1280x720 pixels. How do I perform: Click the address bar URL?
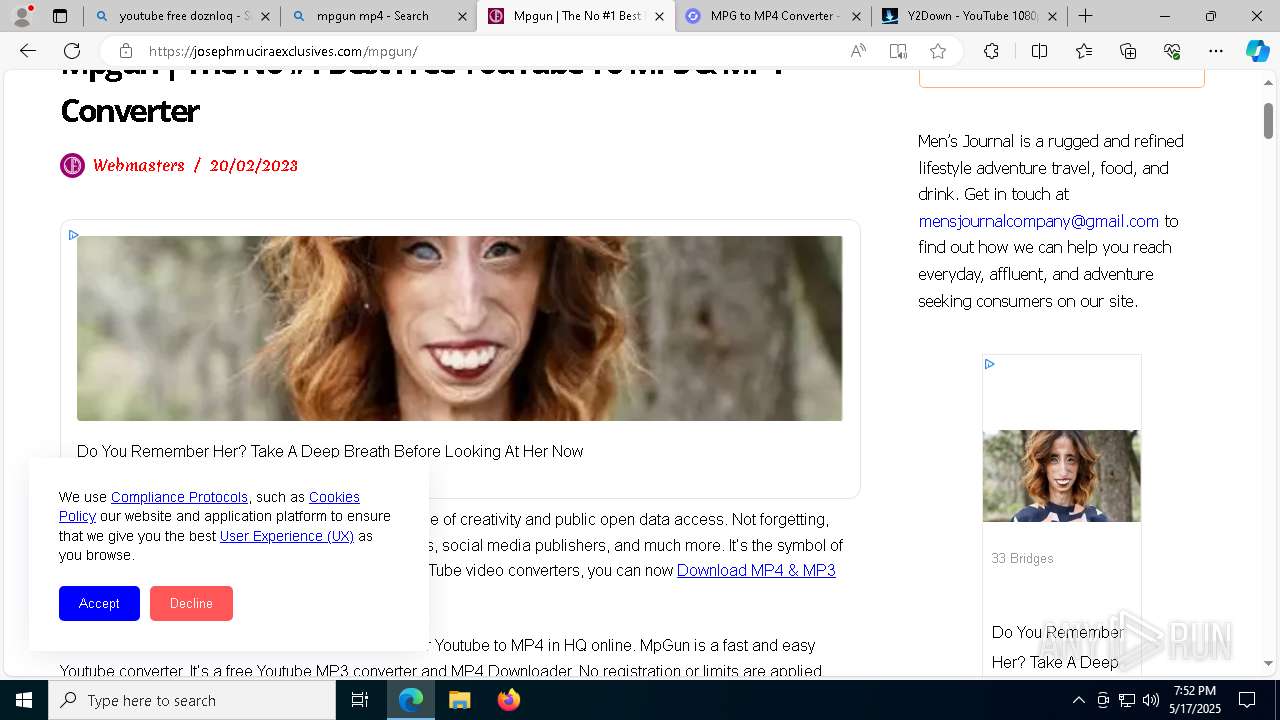[283, 51]
